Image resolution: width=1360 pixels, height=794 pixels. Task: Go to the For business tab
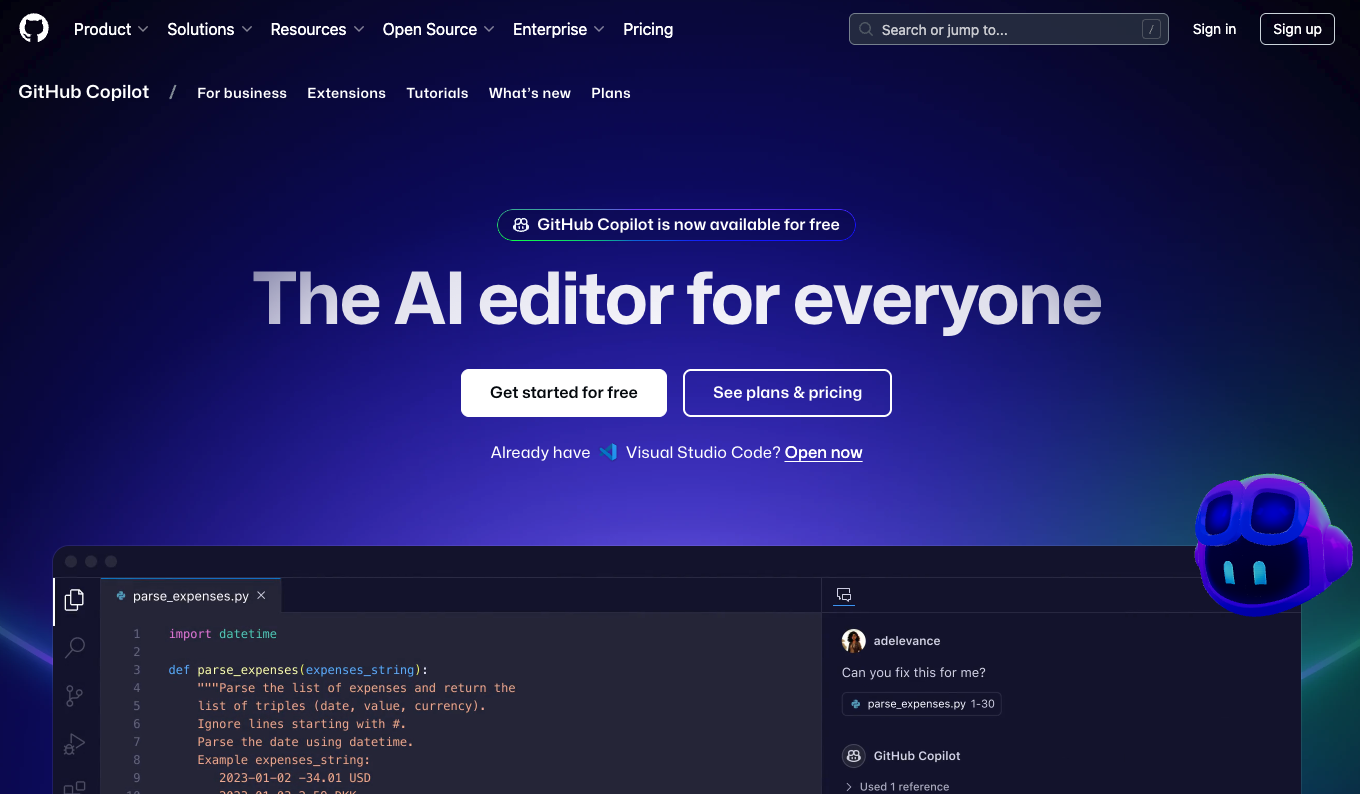[242, 93]
